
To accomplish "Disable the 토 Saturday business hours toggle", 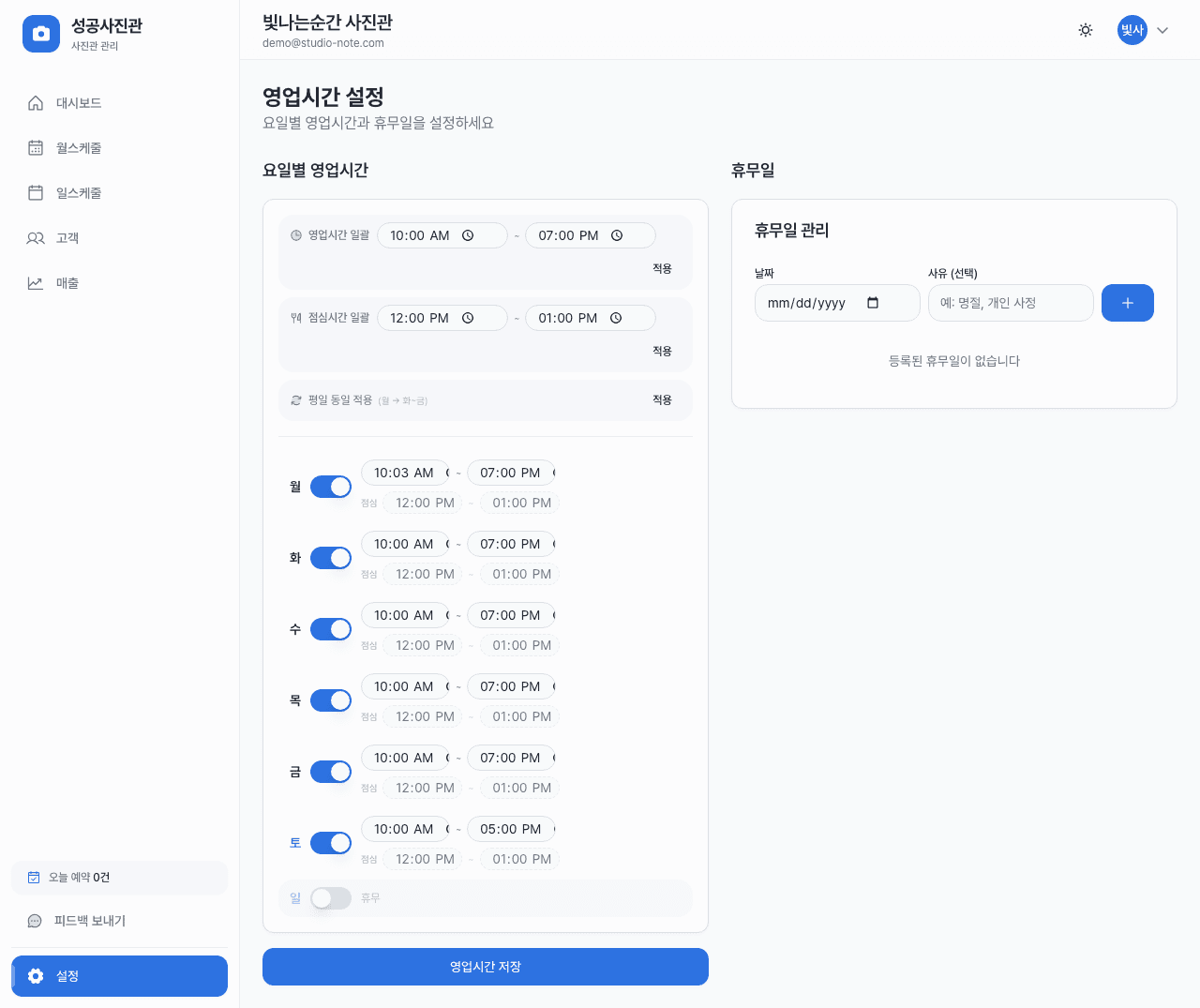I will (x=330, y=842).
